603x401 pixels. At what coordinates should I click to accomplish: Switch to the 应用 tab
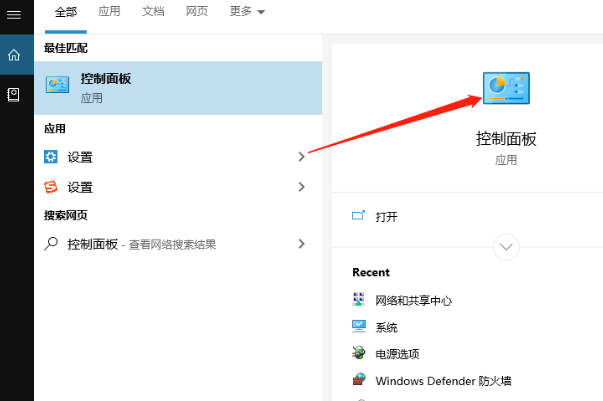[x=109, y=11]
